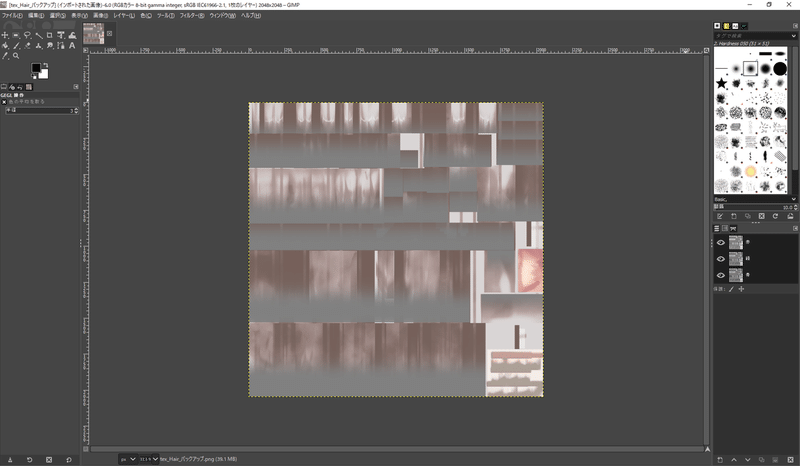Raise the selected layer
The width and height of the screenshot is (800, 466).
click(x=734, y=460)
